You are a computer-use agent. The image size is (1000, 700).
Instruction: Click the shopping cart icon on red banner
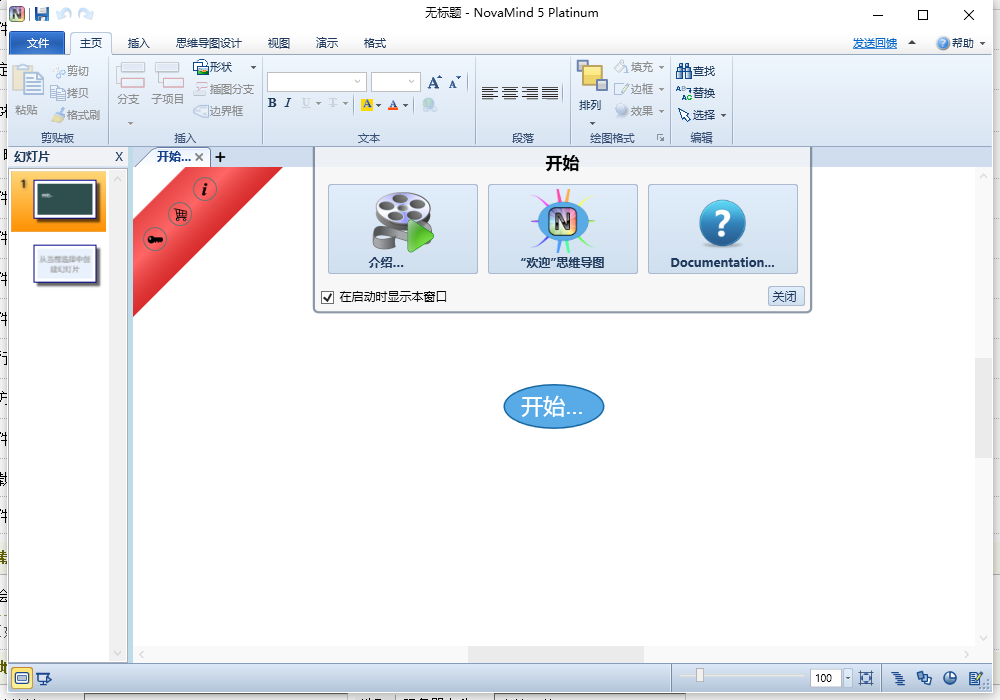click(x=180, y=214)
